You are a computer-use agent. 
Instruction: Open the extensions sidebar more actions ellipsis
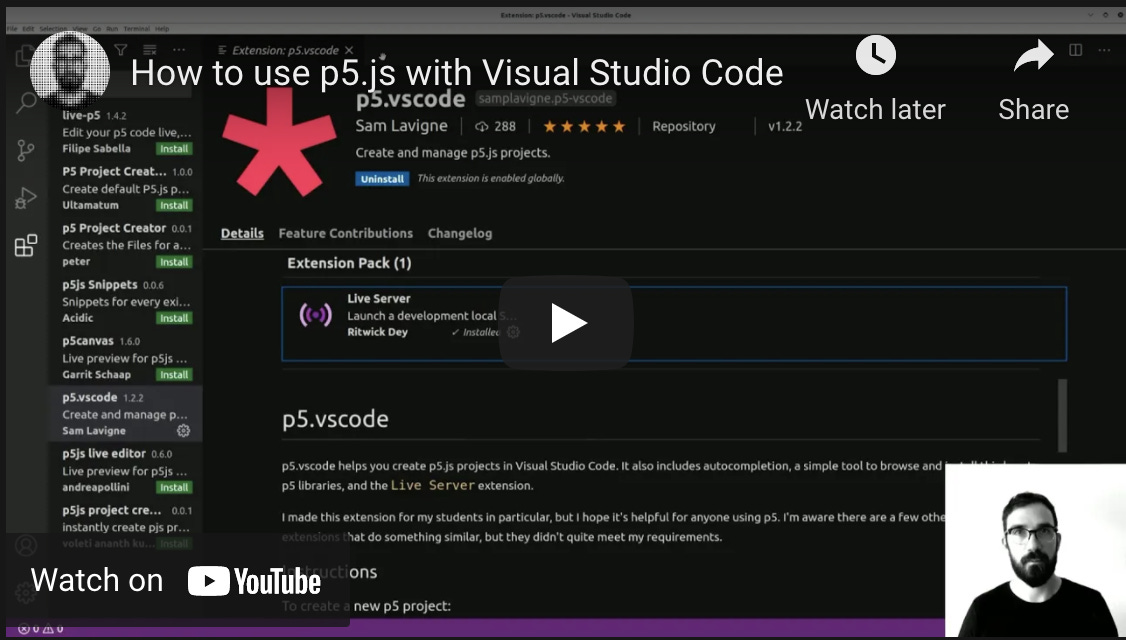178,50
